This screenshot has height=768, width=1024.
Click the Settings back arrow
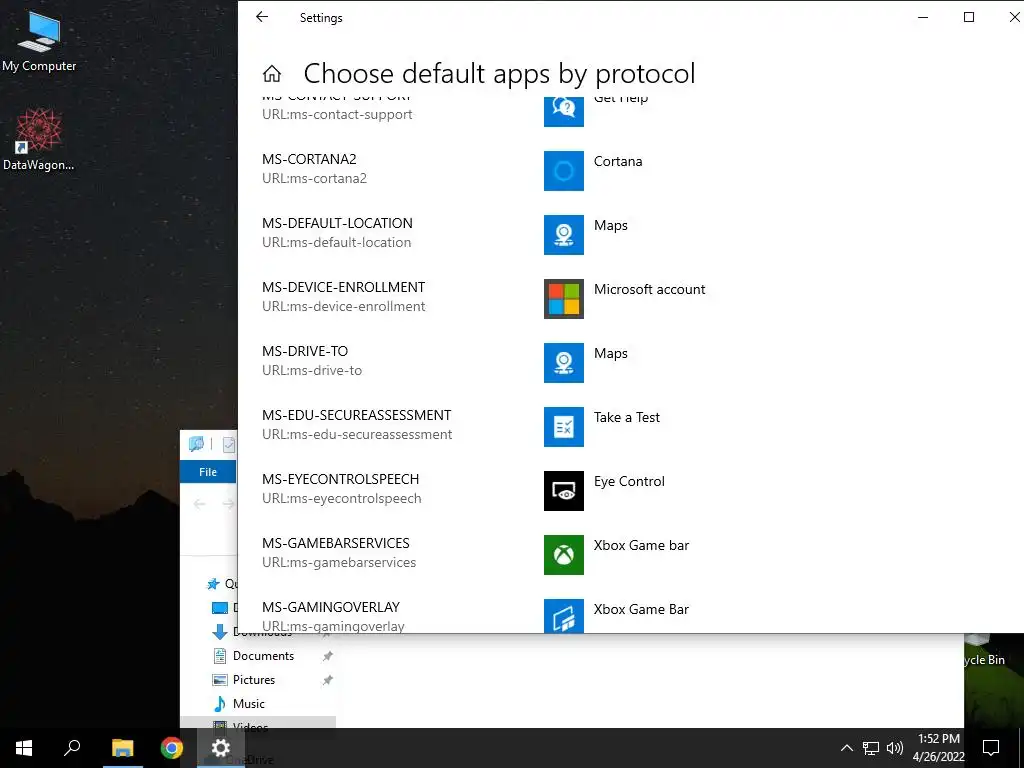pyautogui.click(x=262, y=17)
